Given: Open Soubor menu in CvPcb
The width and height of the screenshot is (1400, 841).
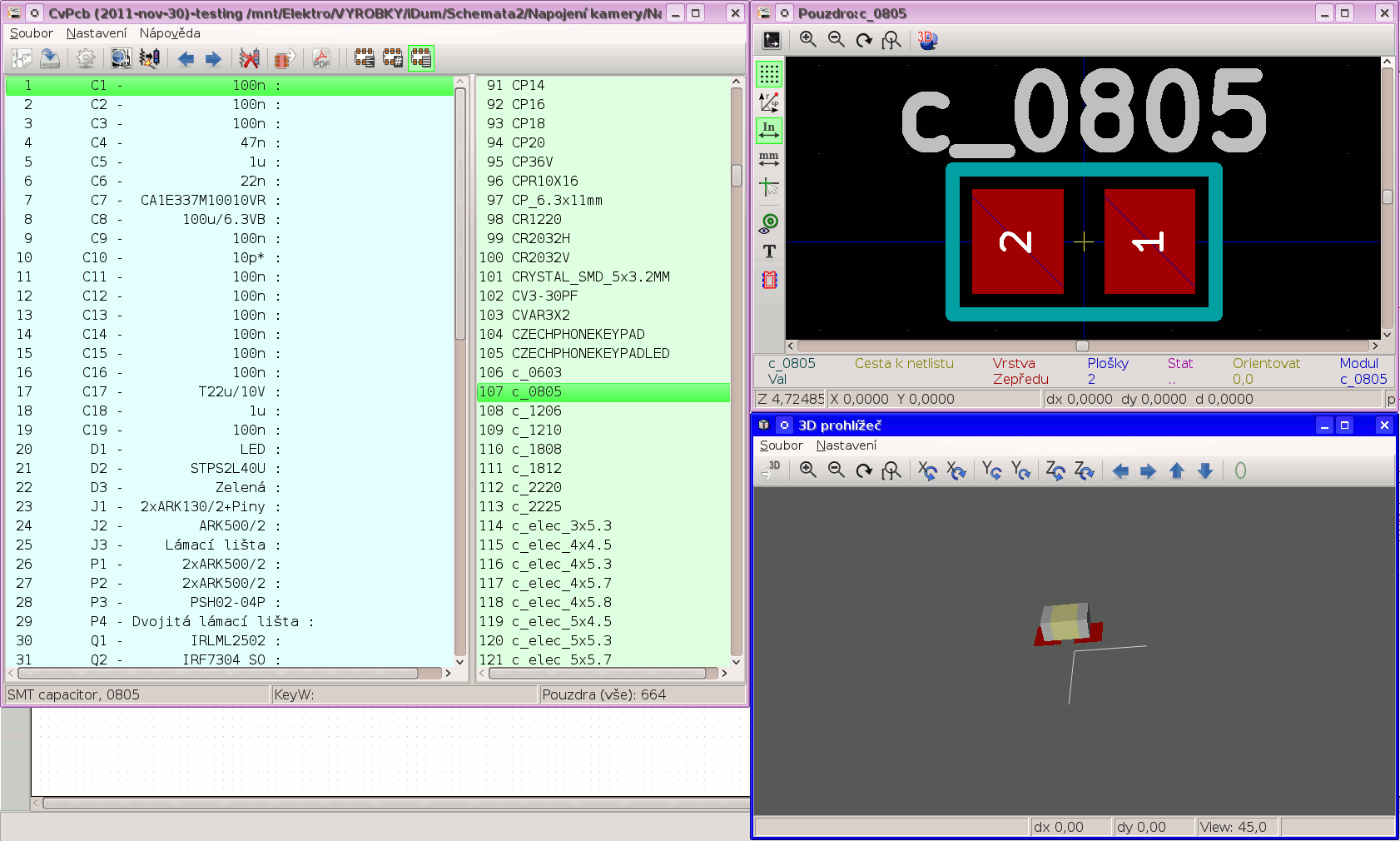Looking at the screenshot, I should 32,33.
